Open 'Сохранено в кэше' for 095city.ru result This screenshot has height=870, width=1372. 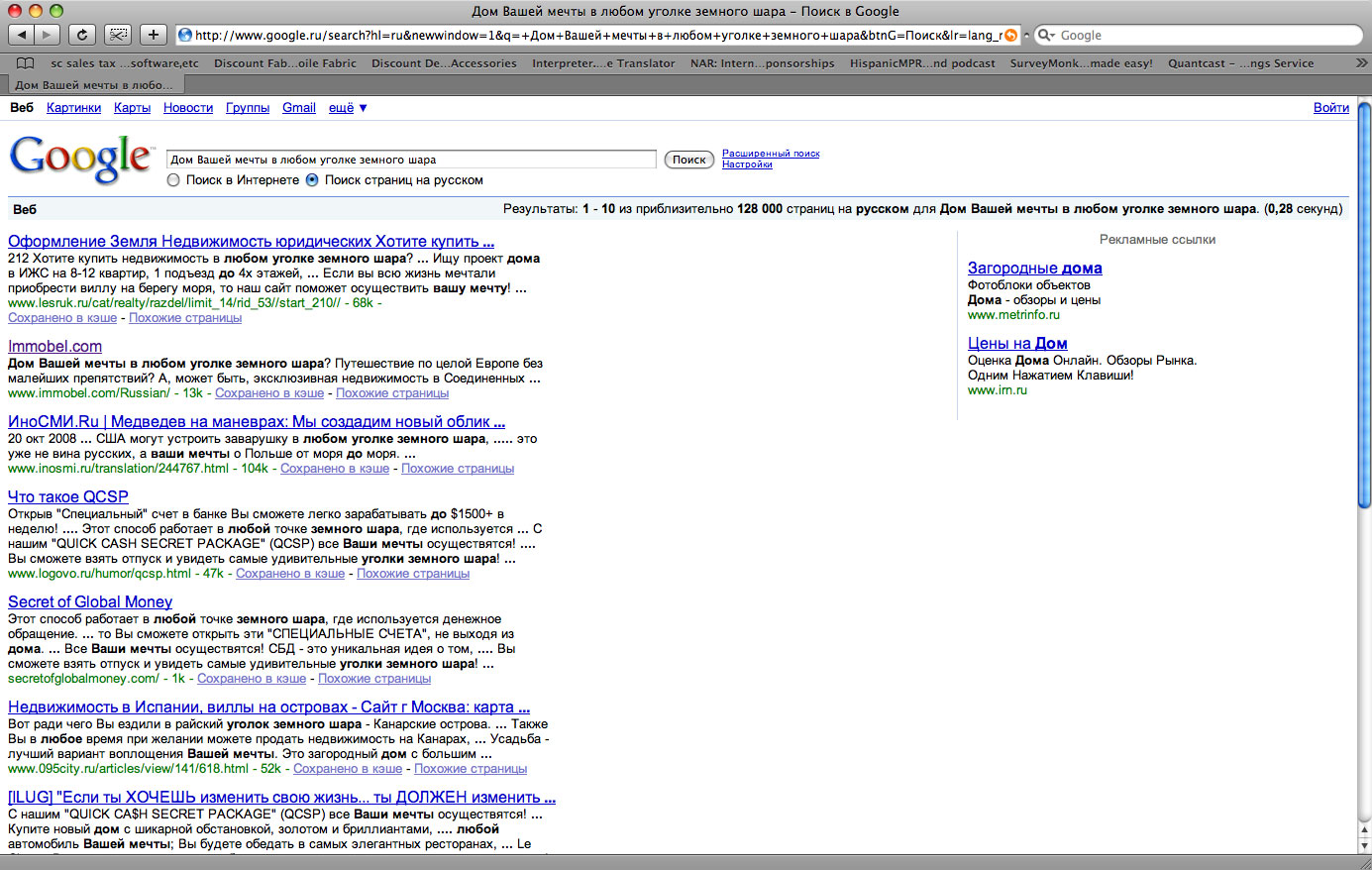coord(348,769)
